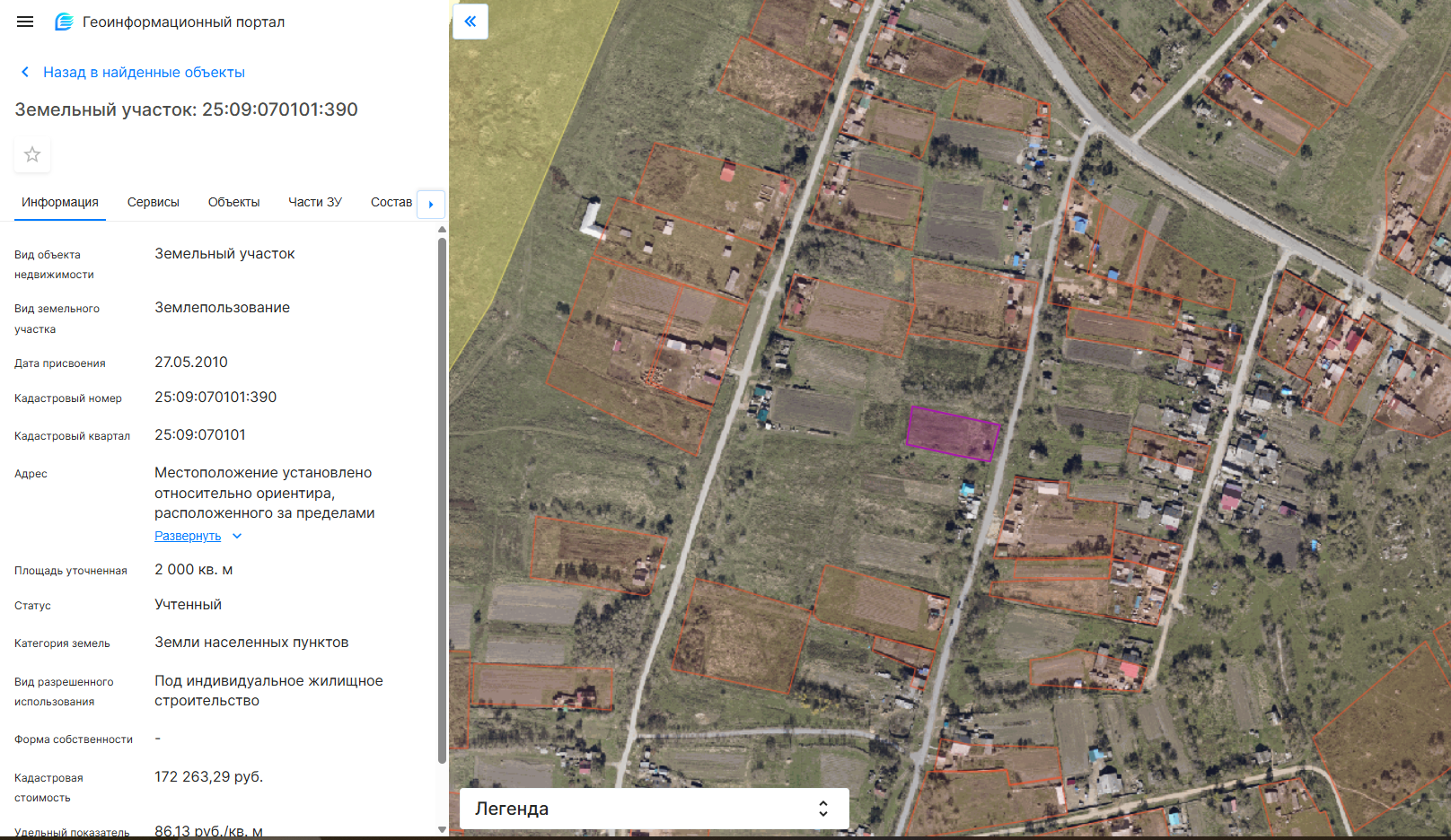This screenshot has width=1451, height=840.
Task: Switch to the Сервисы tab
Action: (x=154, y=202)
